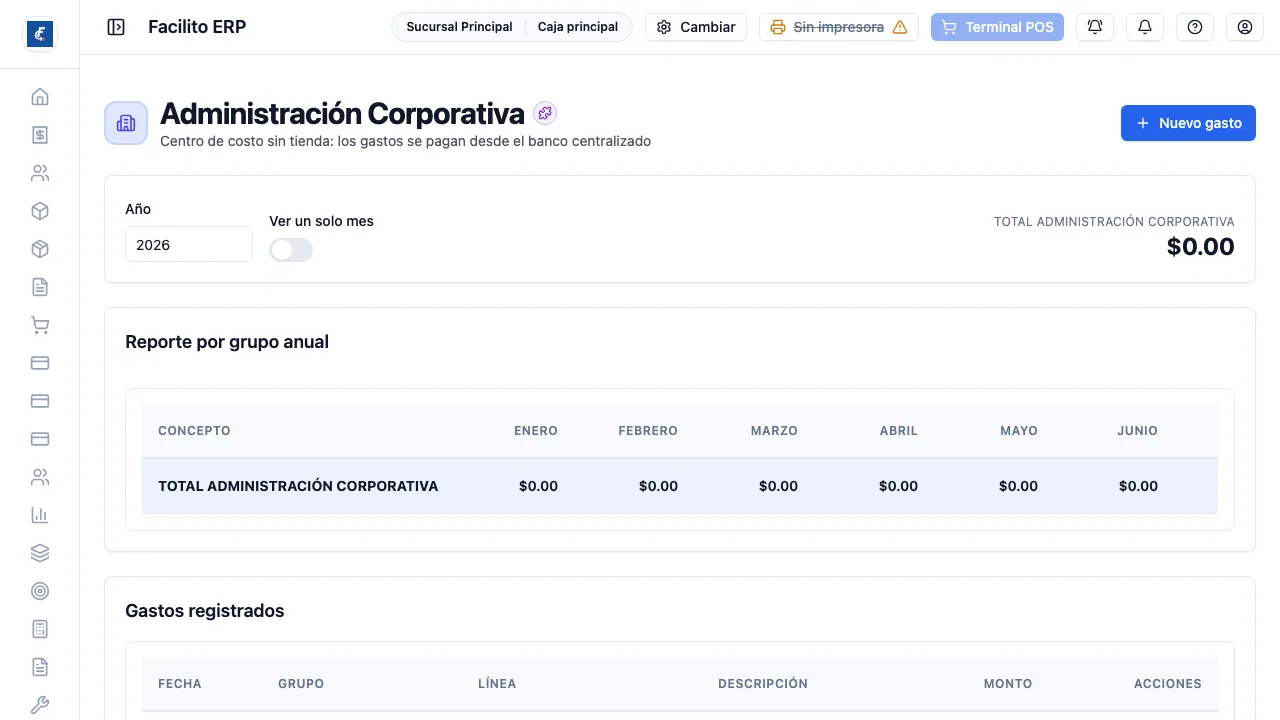Toggle the "Ver un solo mes" switch
Image resolution: width=1280 pixels, height=720 pixels.
(x=291, y=250)
